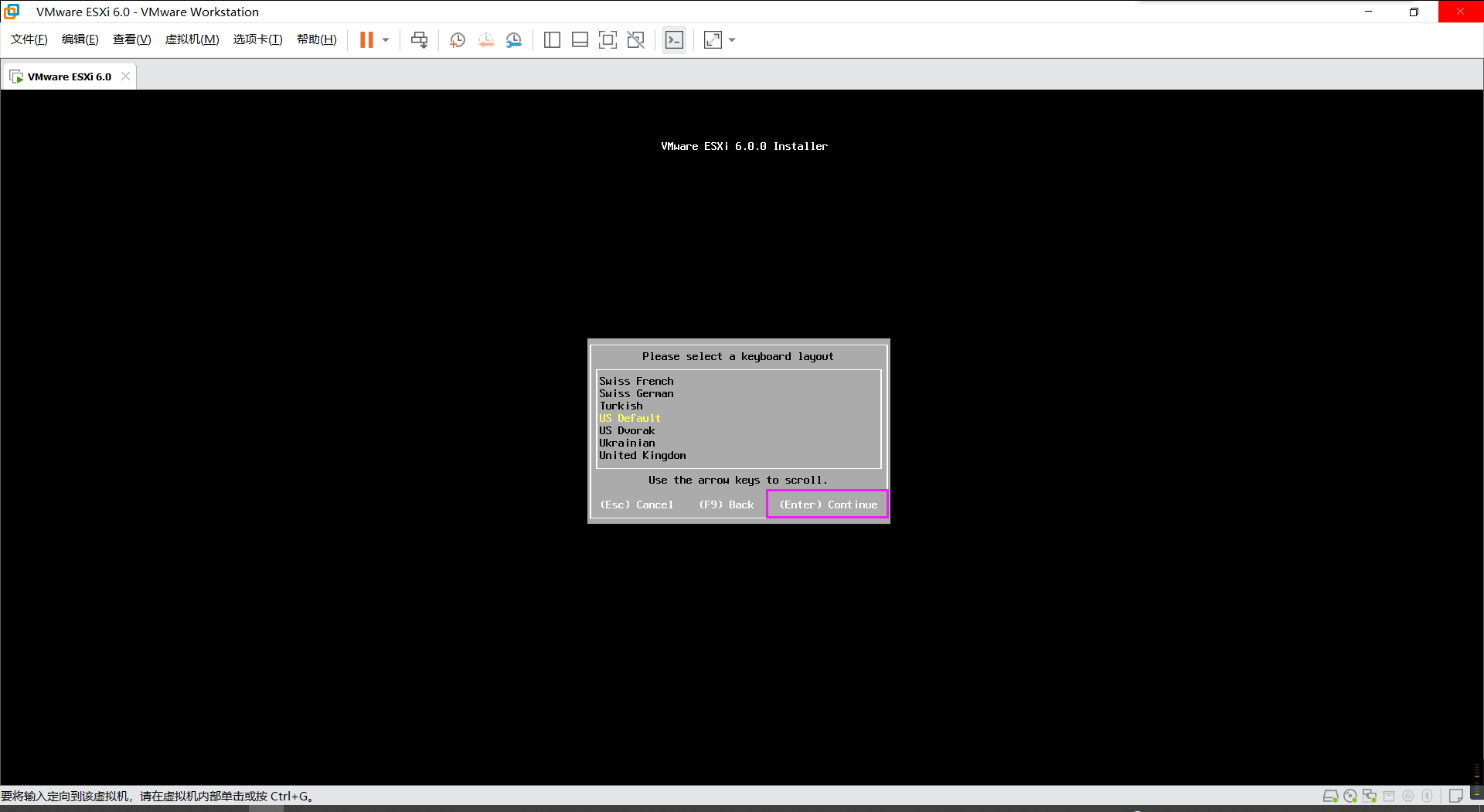Open the 文件(F) menu
This screenshot has width=1484, height=812.
point(29,39)
